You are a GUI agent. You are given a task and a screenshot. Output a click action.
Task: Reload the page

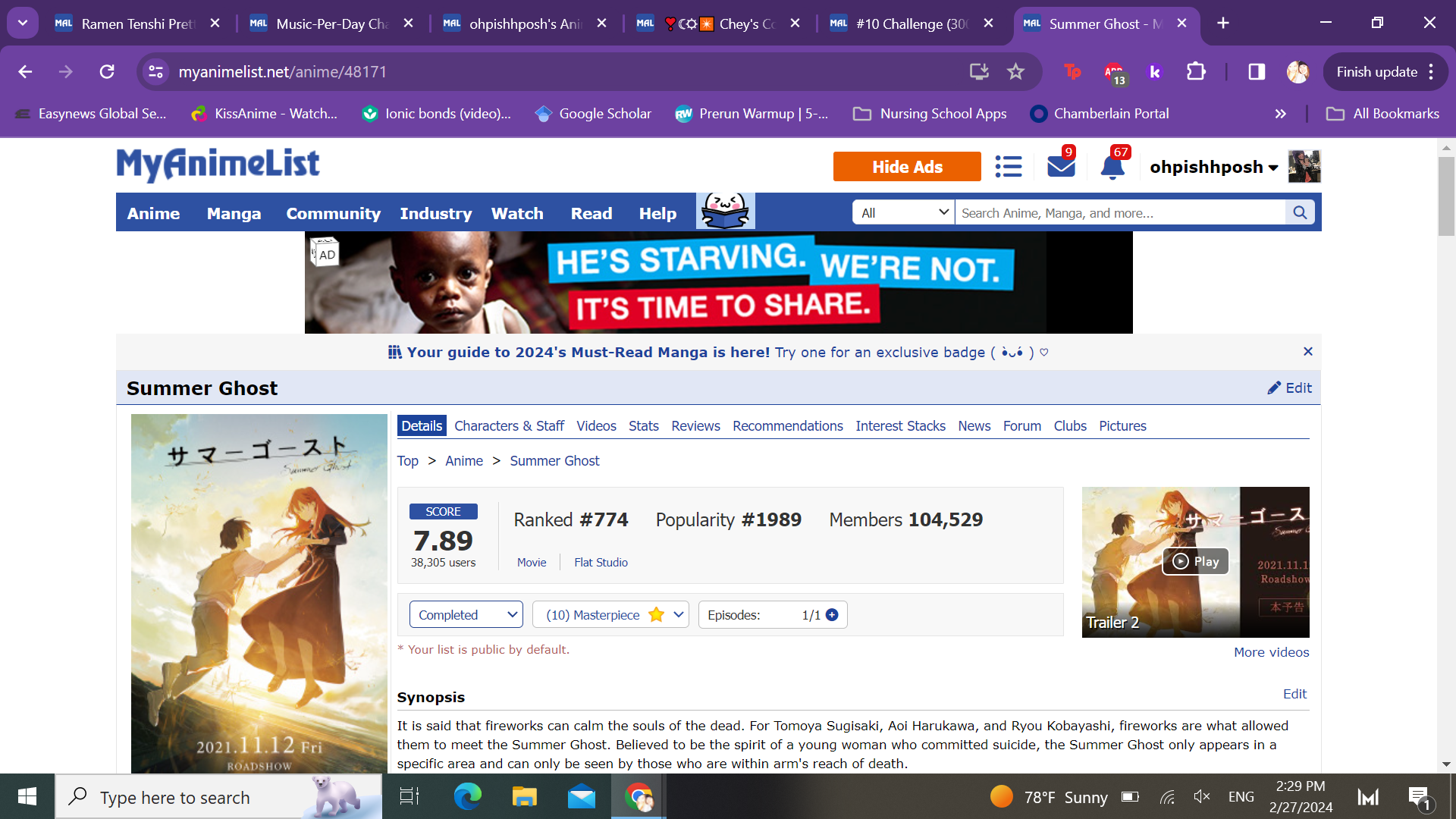107,72
